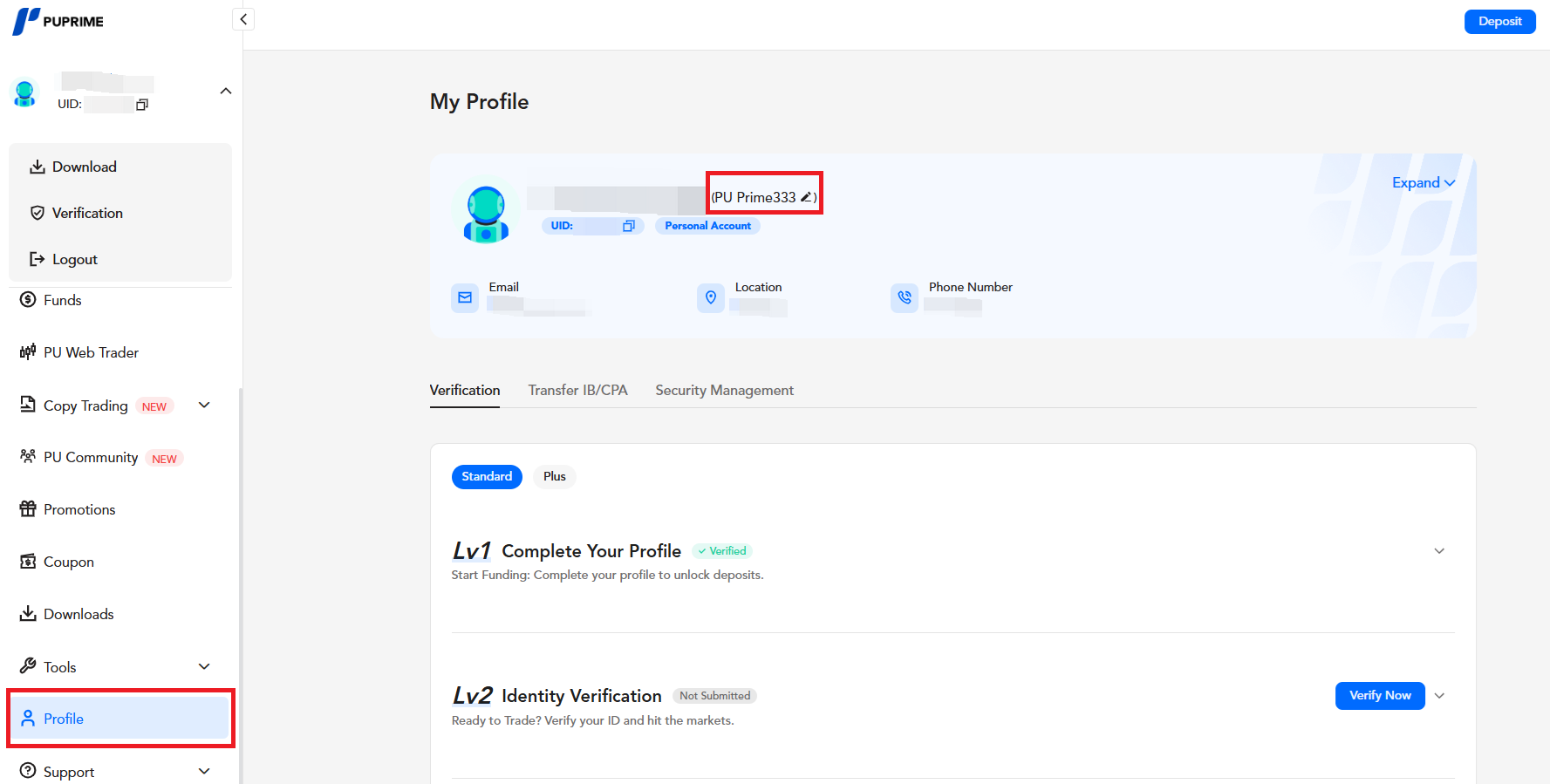This screenshot has height=784, width=1550.
Task: Open the Tools menu item
Action: pos(60,667)
